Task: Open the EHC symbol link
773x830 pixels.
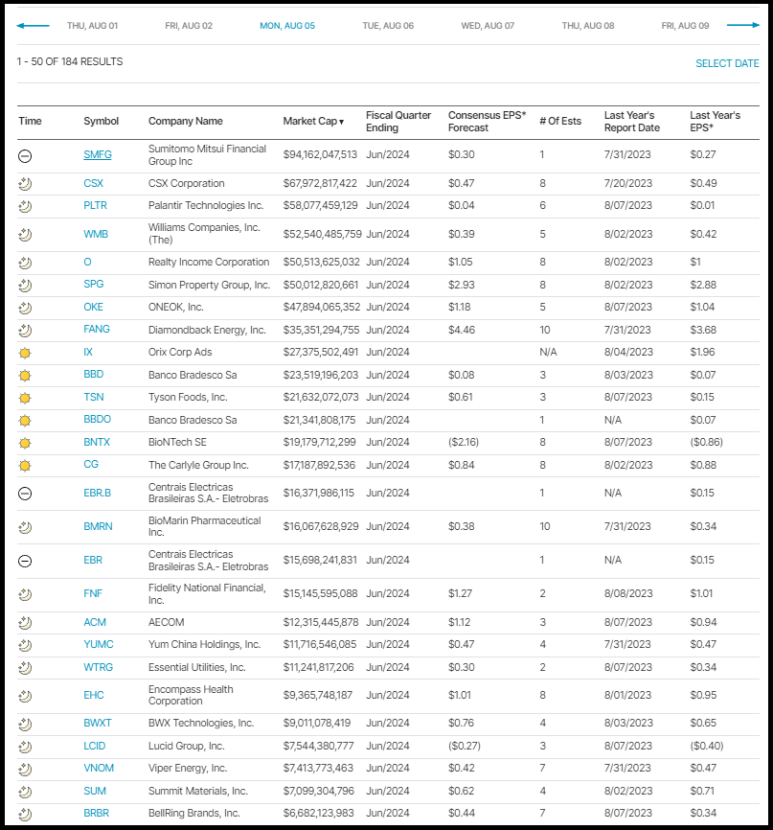Action: (94, 695)
